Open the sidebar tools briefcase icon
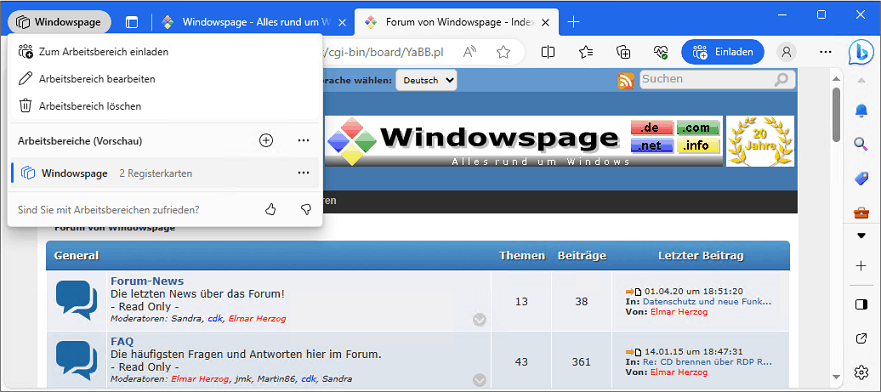This screenshot has height=392, width=881. [861, 212]
